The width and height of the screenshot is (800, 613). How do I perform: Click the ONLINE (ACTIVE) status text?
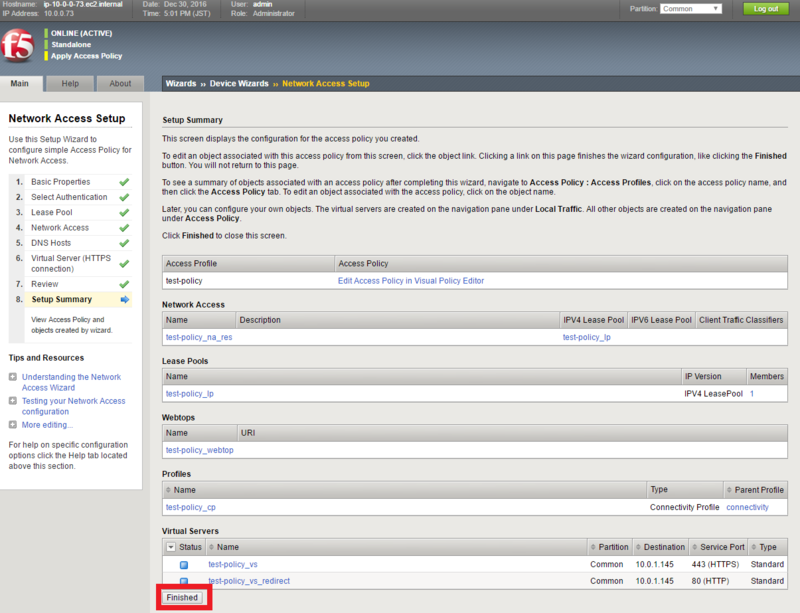click(x=81, y=33)
